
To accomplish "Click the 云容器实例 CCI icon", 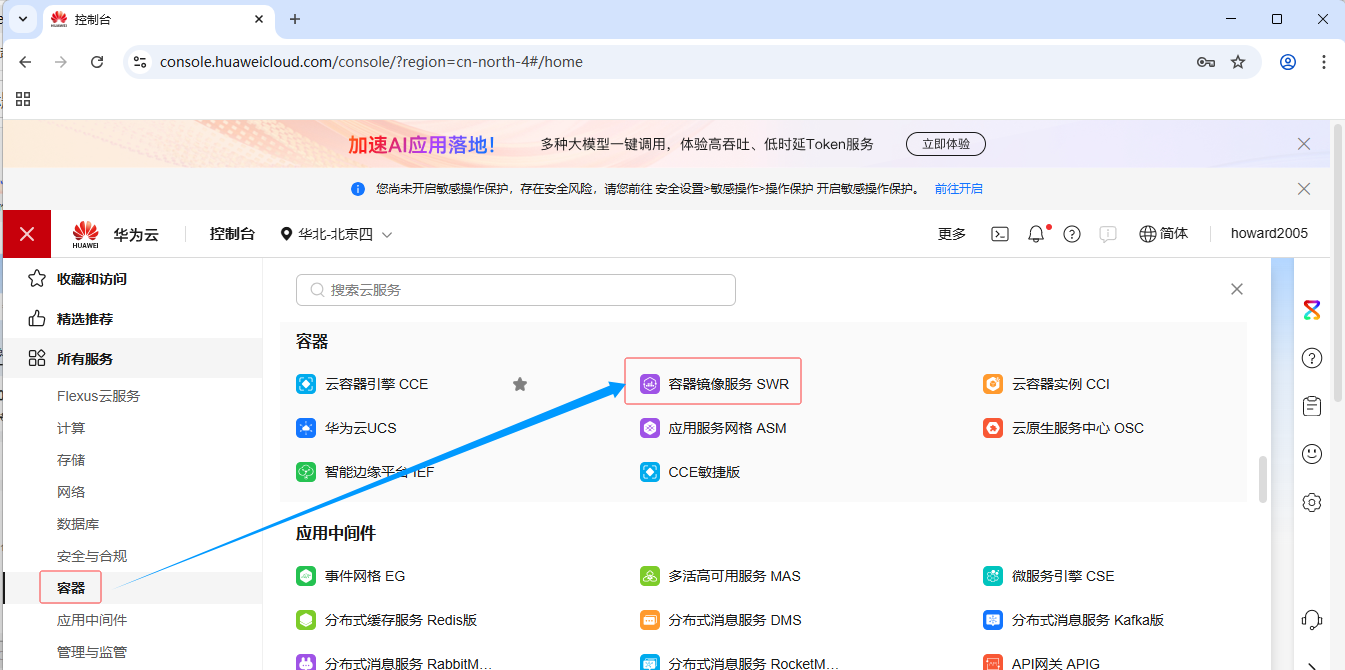I will pyautogui.click(x=993, y=384).
